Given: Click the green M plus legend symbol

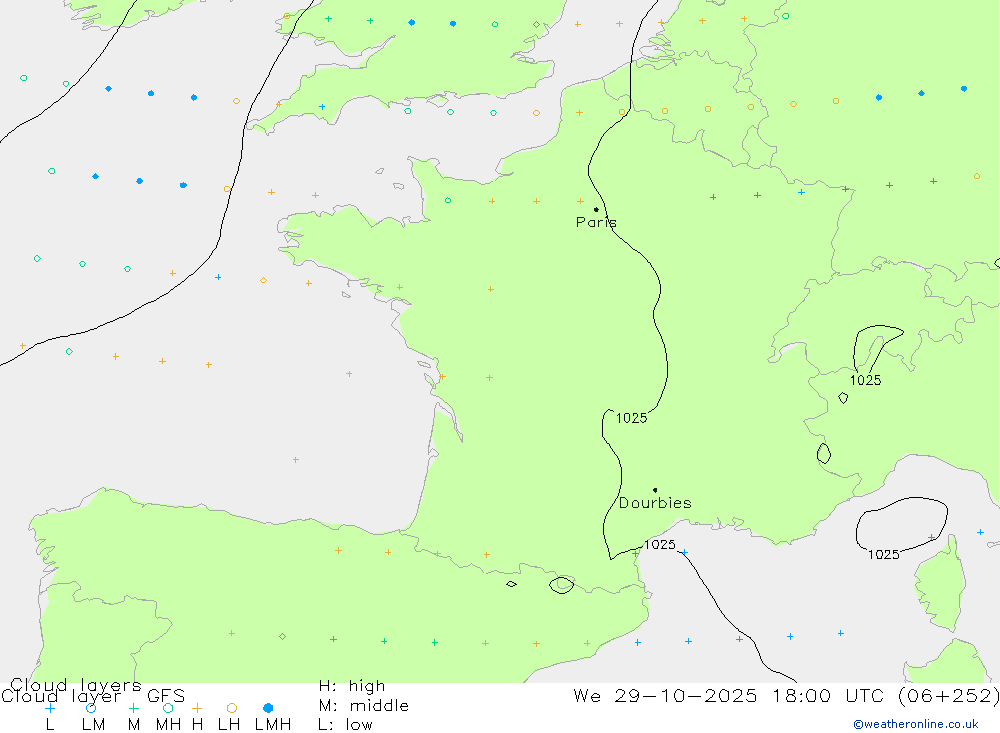Looking at the screenshot, I should click(133, 708).
